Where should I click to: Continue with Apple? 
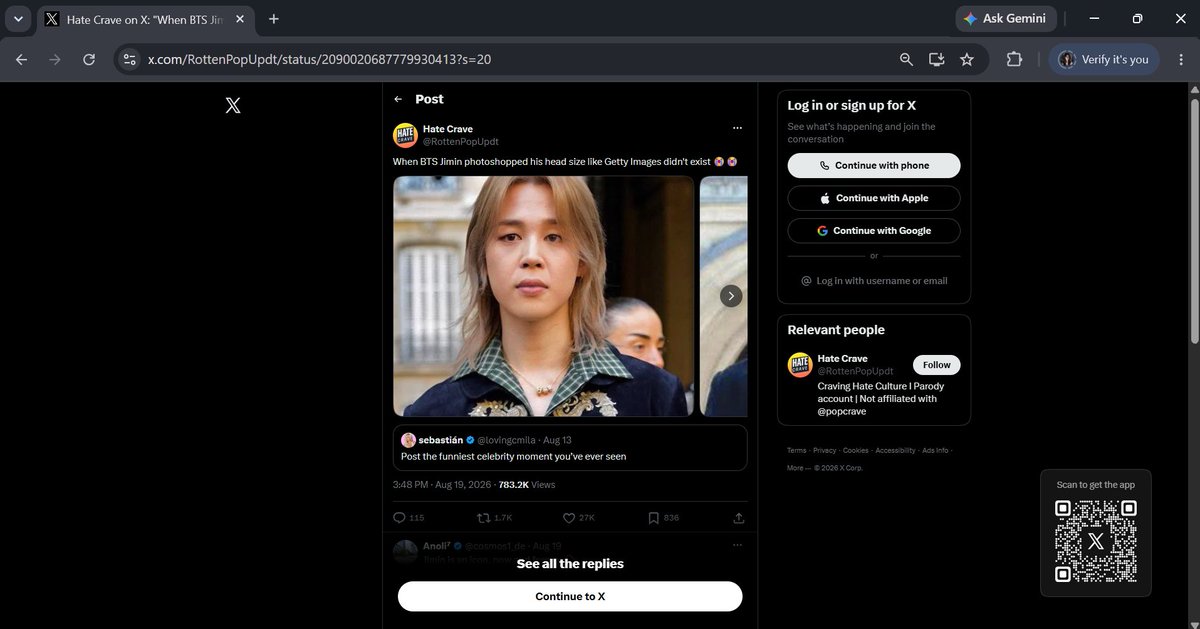click(874, 198)
